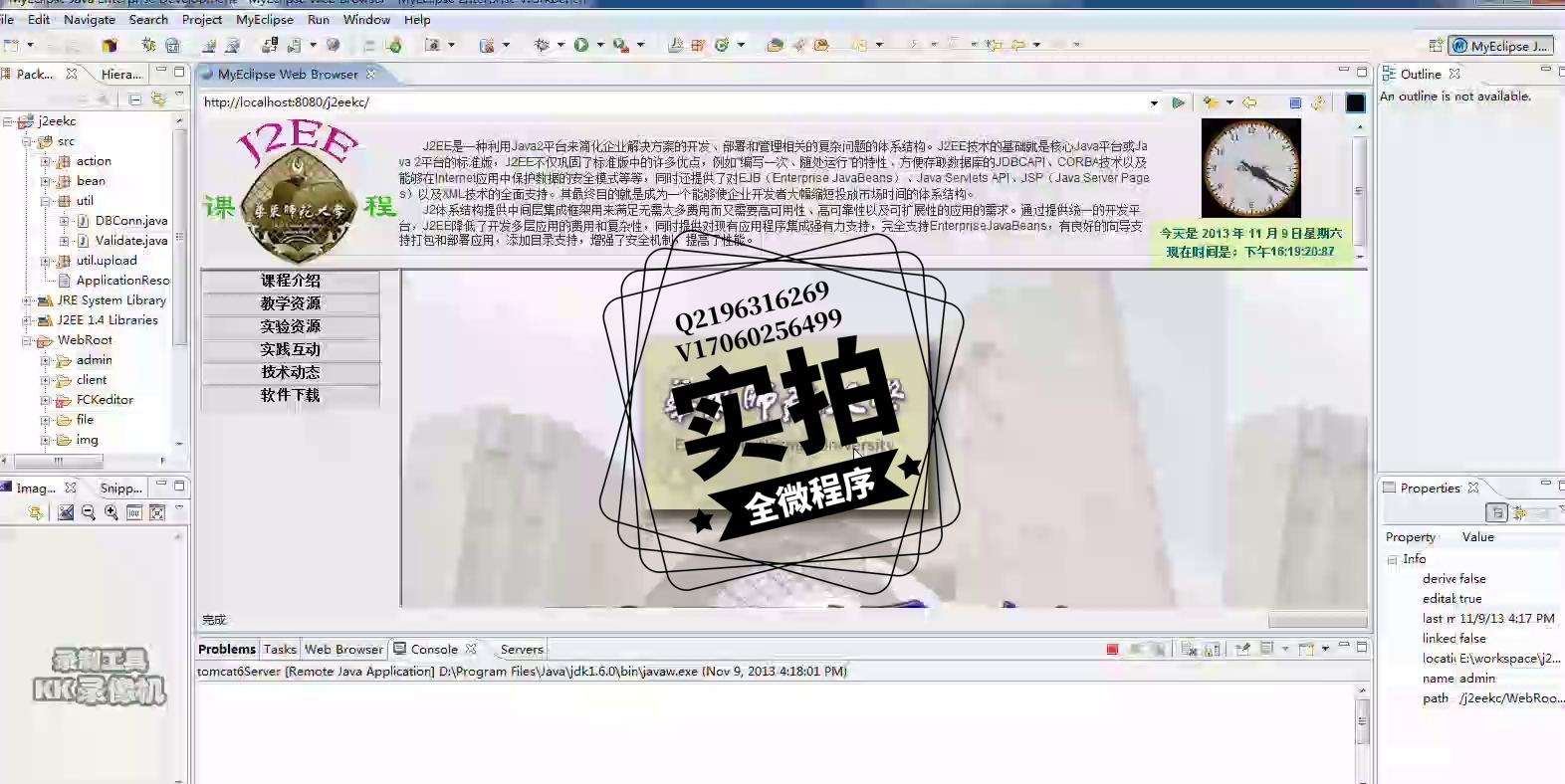Switch to the Hierarchy tab
1565x784 pixels.
tap(121, 74)
